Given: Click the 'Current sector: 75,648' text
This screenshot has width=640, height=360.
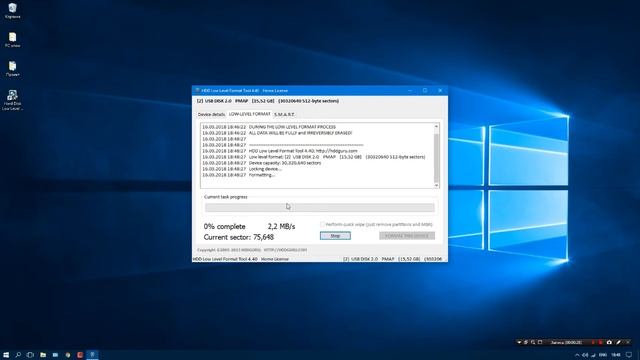Looking at the screenshot, I should [239, 237].
